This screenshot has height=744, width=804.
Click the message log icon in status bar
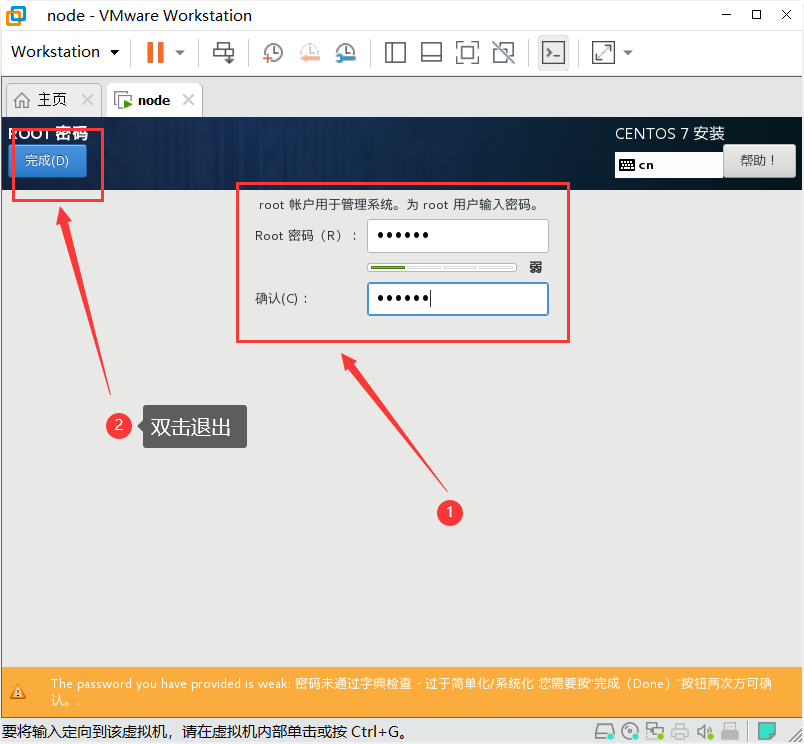(x=767, y=731)
